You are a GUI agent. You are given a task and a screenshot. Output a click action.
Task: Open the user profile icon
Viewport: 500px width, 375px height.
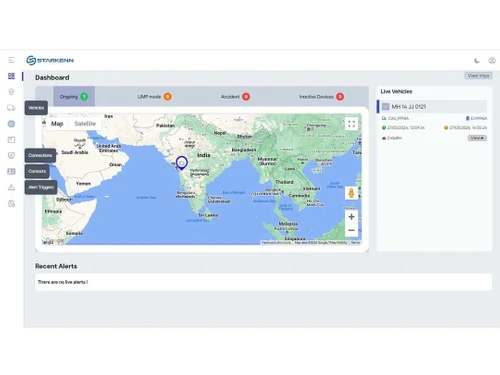pyautogui.click(x=492, y=60)
